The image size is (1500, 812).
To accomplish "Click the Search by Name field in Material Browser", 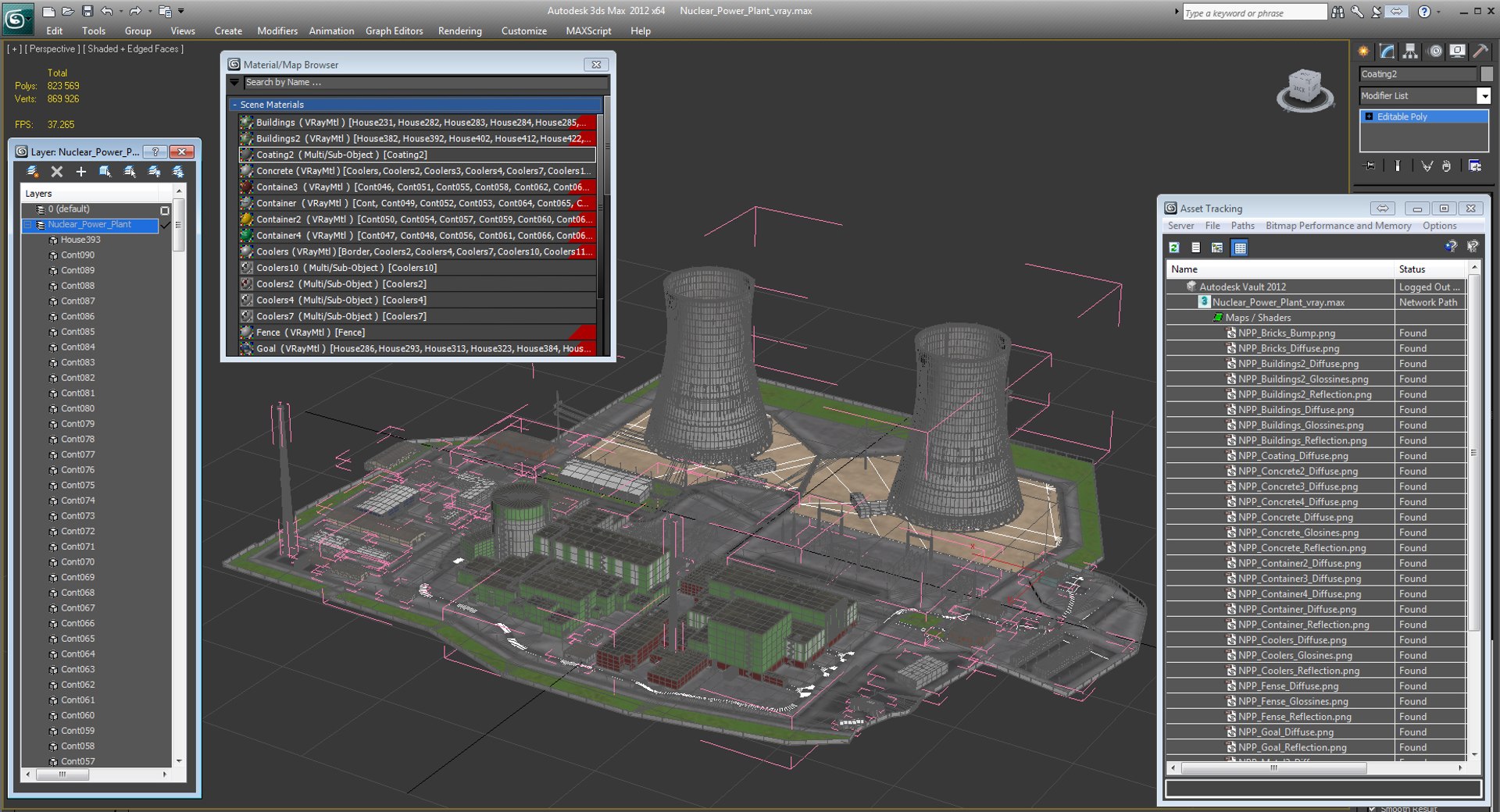I will (x=426, y=82).
